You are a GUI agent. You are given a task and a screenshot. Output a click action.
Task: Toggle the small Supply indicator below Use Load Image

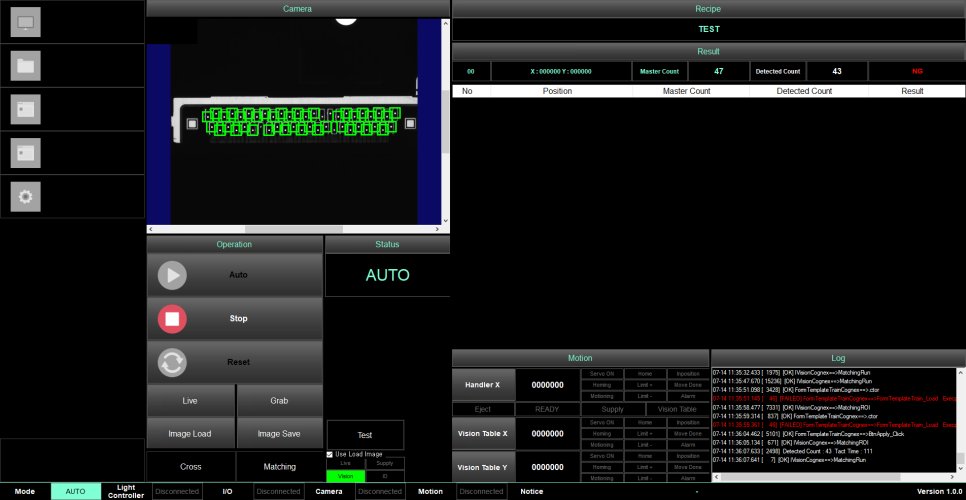click(385, 463)
